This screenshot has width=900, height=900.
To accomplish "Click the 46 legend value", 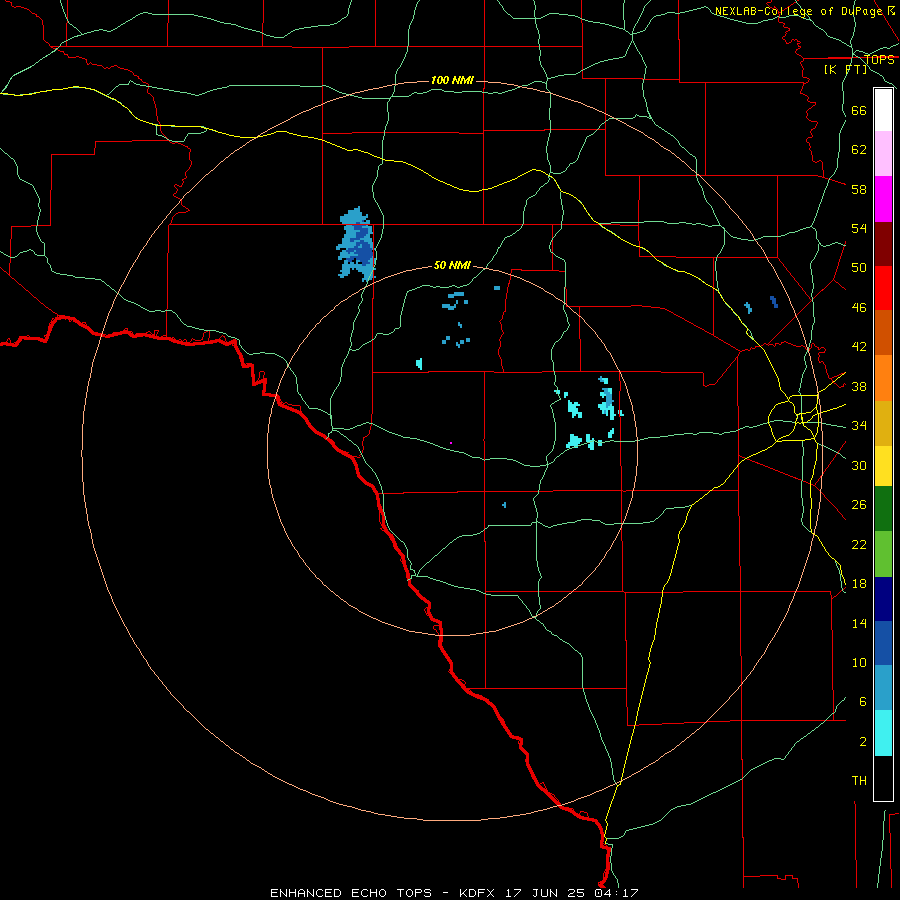I will pos(859,308).
